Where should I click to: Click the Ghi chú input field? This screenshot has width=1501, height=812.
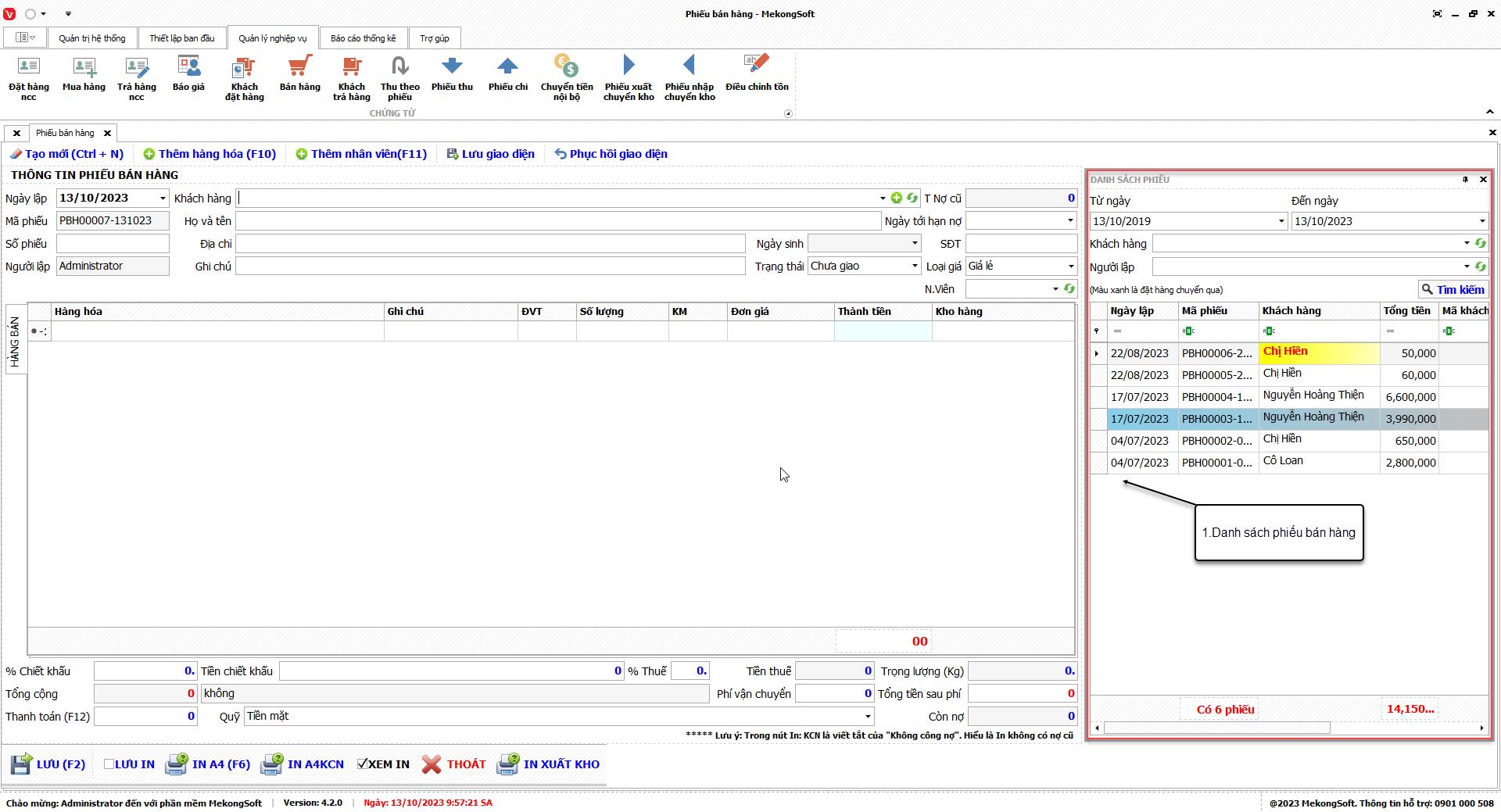pos(489,266)
